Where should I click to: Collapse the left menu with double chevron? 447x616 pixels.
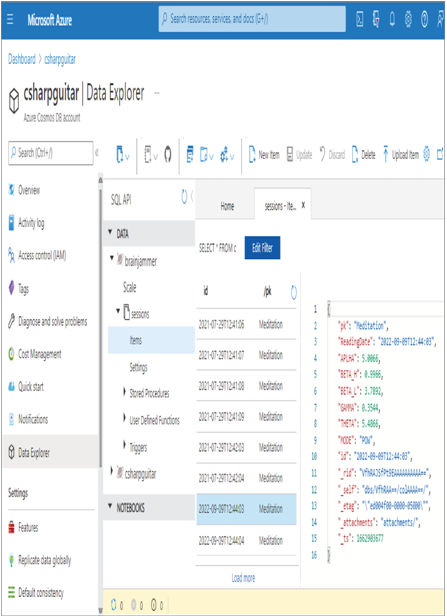pyautogui.click(x=97, y=153)
